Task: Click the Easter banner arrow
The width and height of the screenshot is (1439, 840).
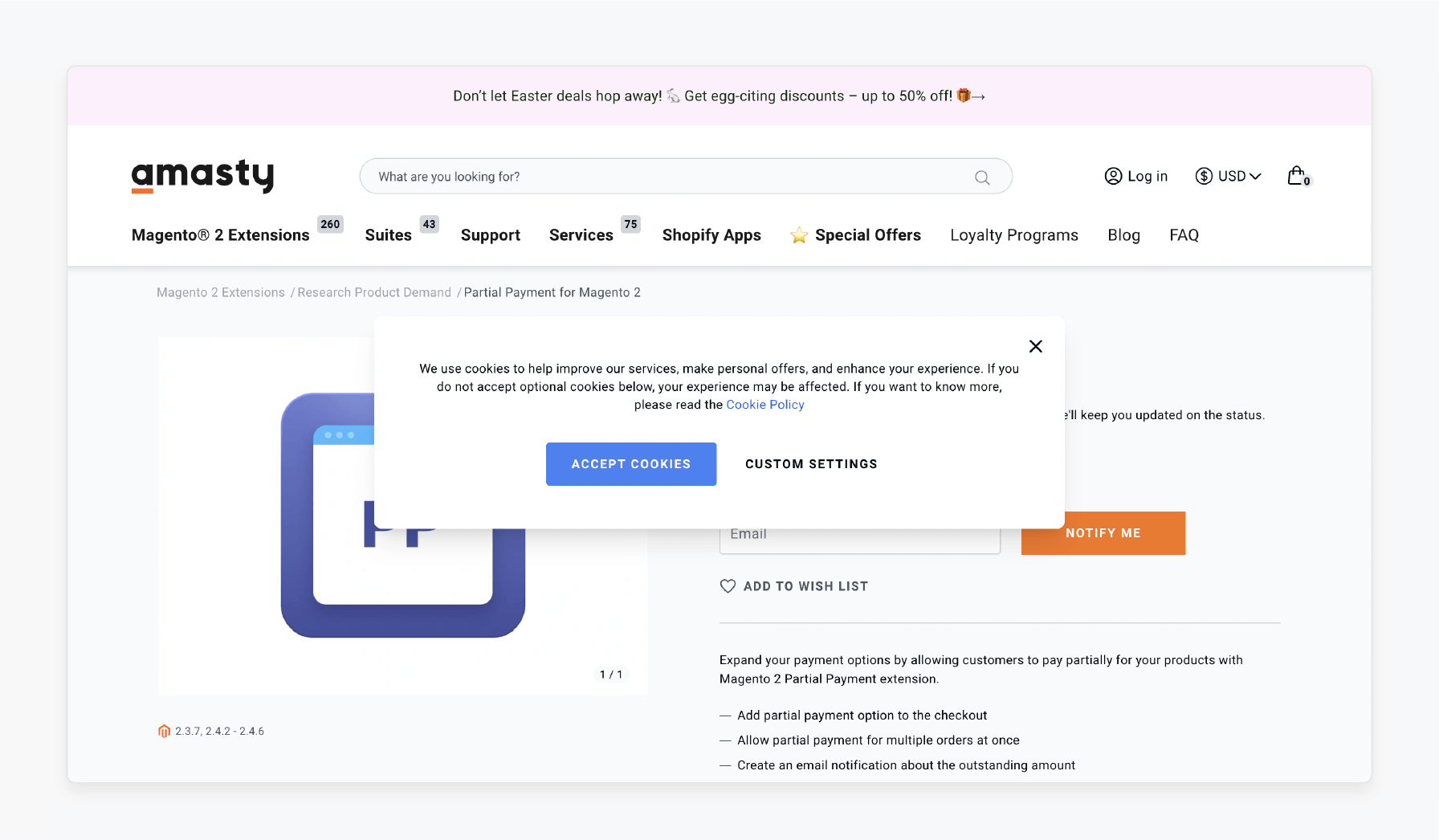Action: click(x=978, y=96)
